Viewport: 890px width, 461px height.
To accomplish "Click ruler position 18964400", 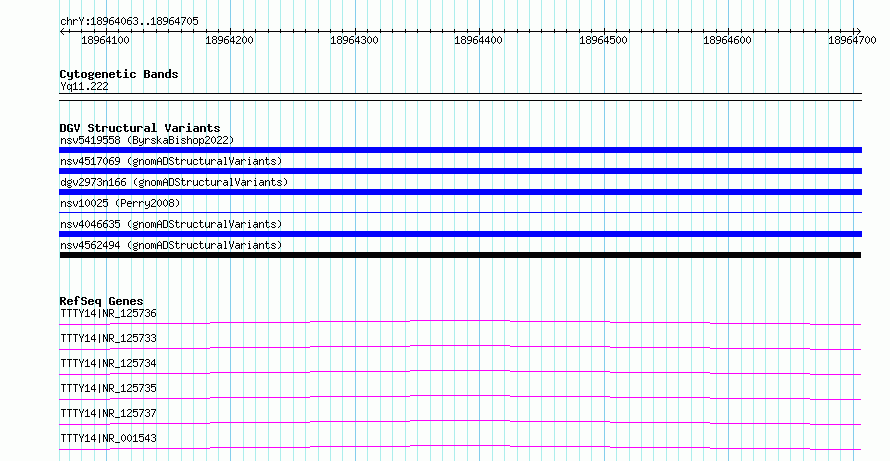I will pyautogui.click(x=478, y=40).
